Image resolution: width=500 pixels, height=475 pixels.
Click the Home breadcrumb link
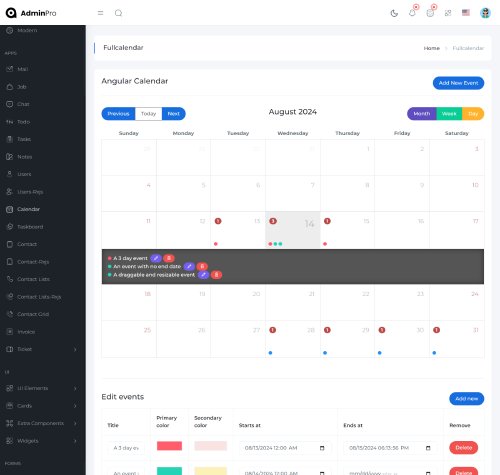431,48
